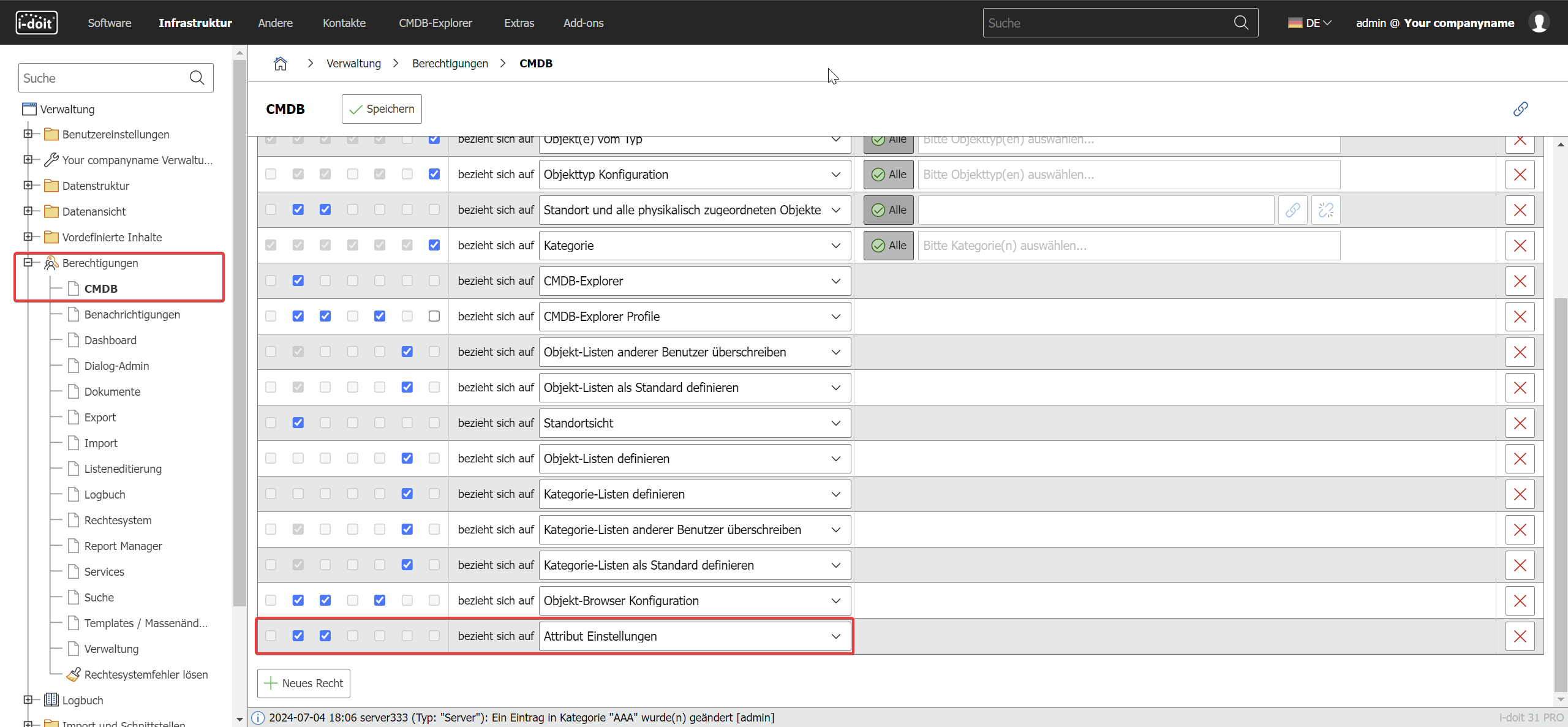Image resolution: width=1568 pixels, height=727 pixels.
Task: Expand the Datenstruktur tree node
Action: pos(28,185)
